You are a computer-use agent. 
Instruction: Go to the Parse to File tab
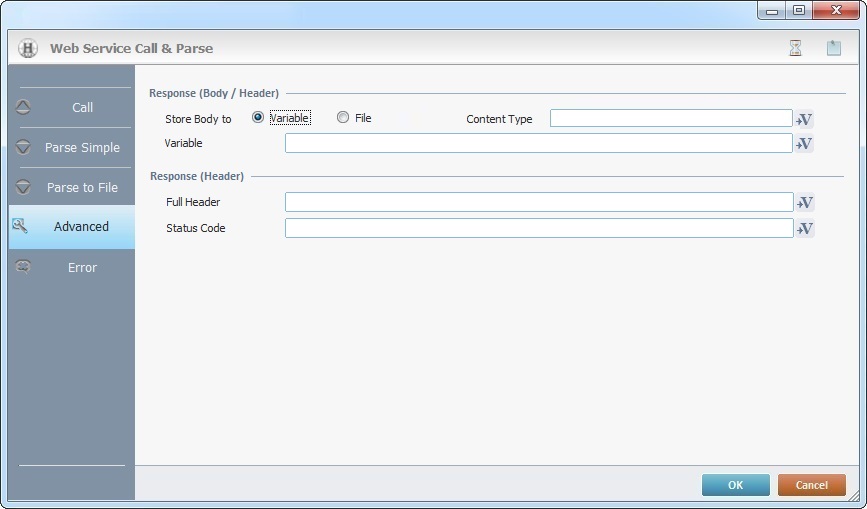pyautogui.click(x=82, y=188)
